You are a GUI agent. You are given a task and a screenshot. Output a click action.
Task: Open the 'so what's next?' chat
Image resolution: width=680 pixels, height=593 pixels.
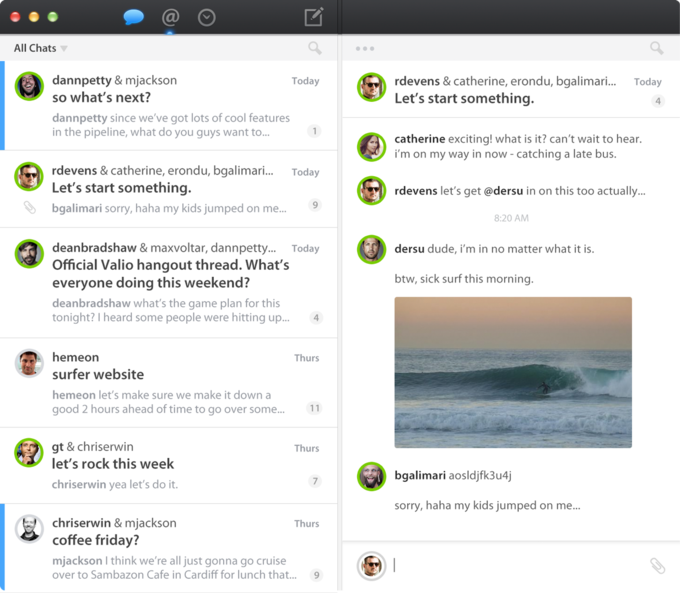click(169, 105)
